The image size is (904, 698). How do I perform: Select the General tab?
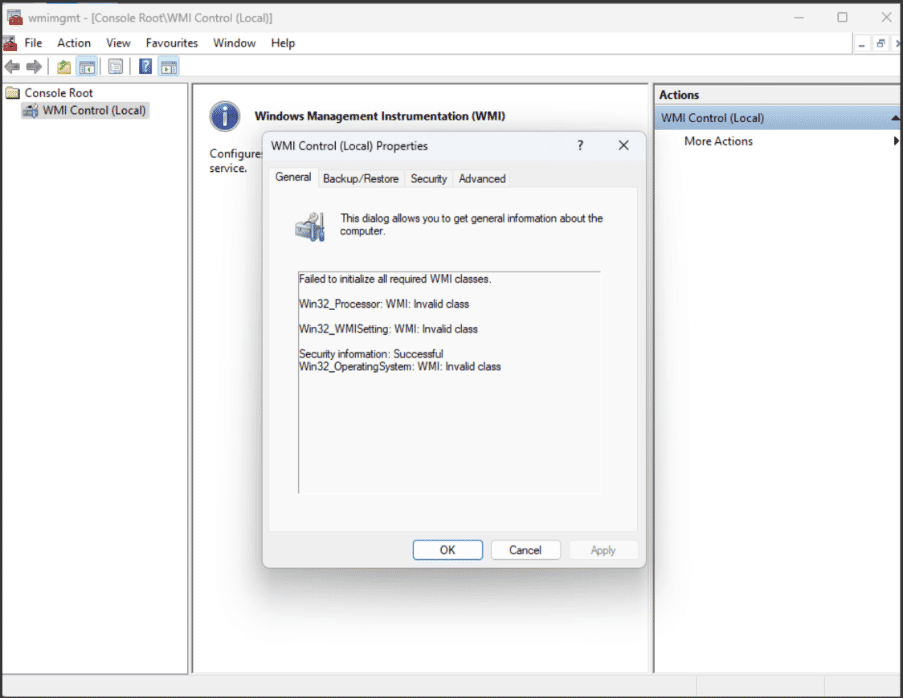[293, 177]
